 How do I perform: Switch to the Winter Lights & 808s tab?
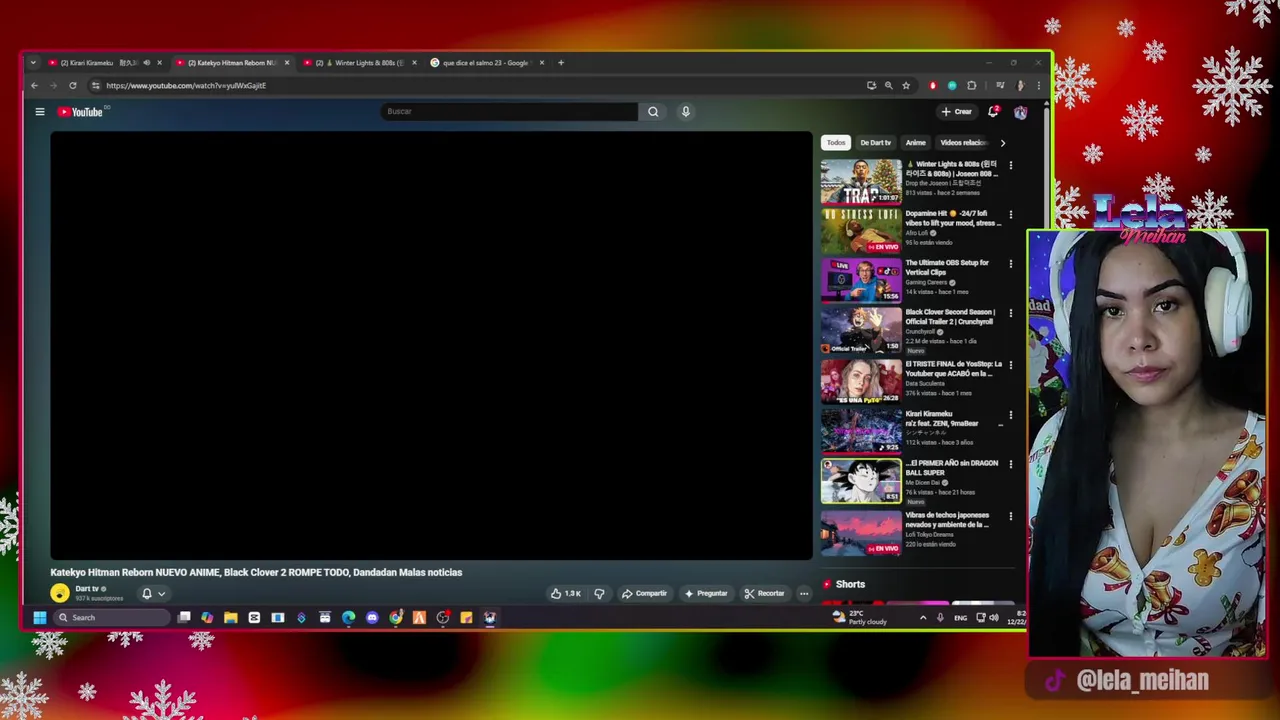click(x=359, y=63)
